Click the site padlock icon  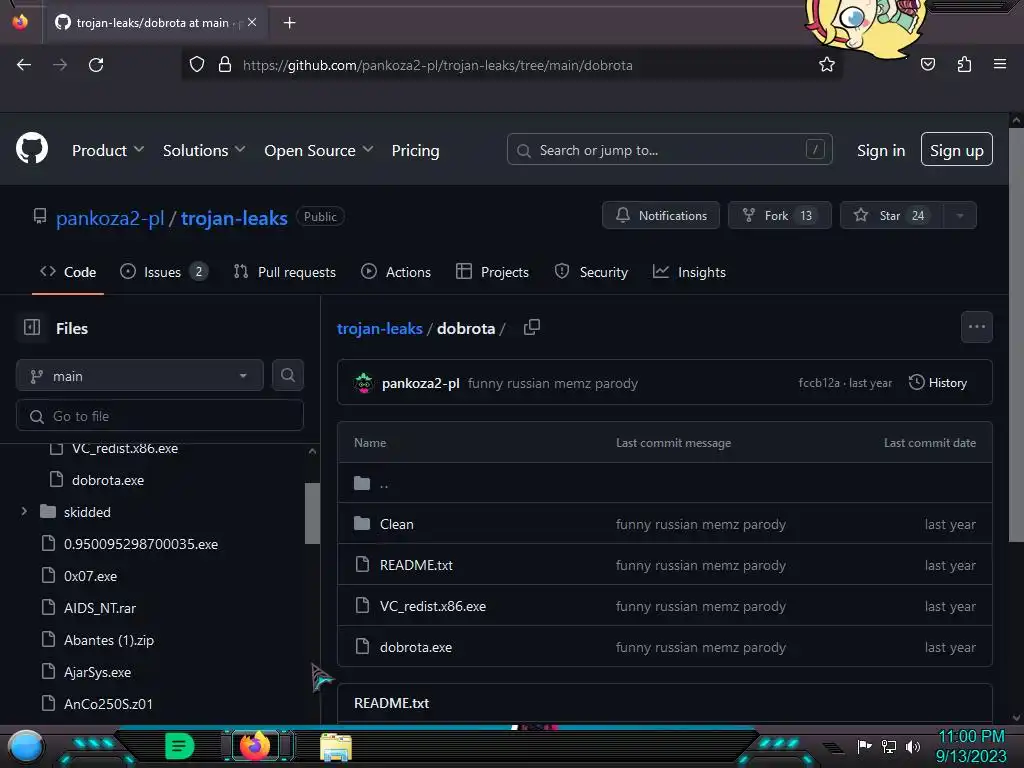tap(225, 65)
